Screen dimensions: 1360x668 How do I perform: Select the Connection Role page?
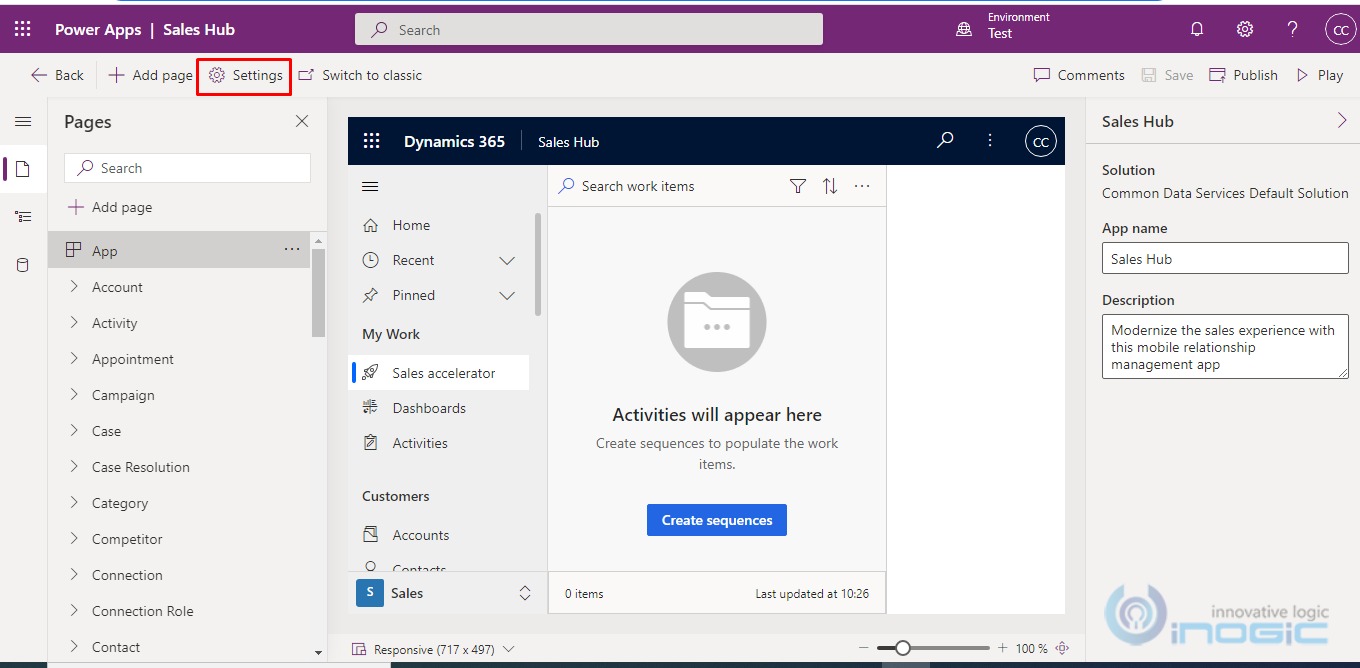point(143,611)
